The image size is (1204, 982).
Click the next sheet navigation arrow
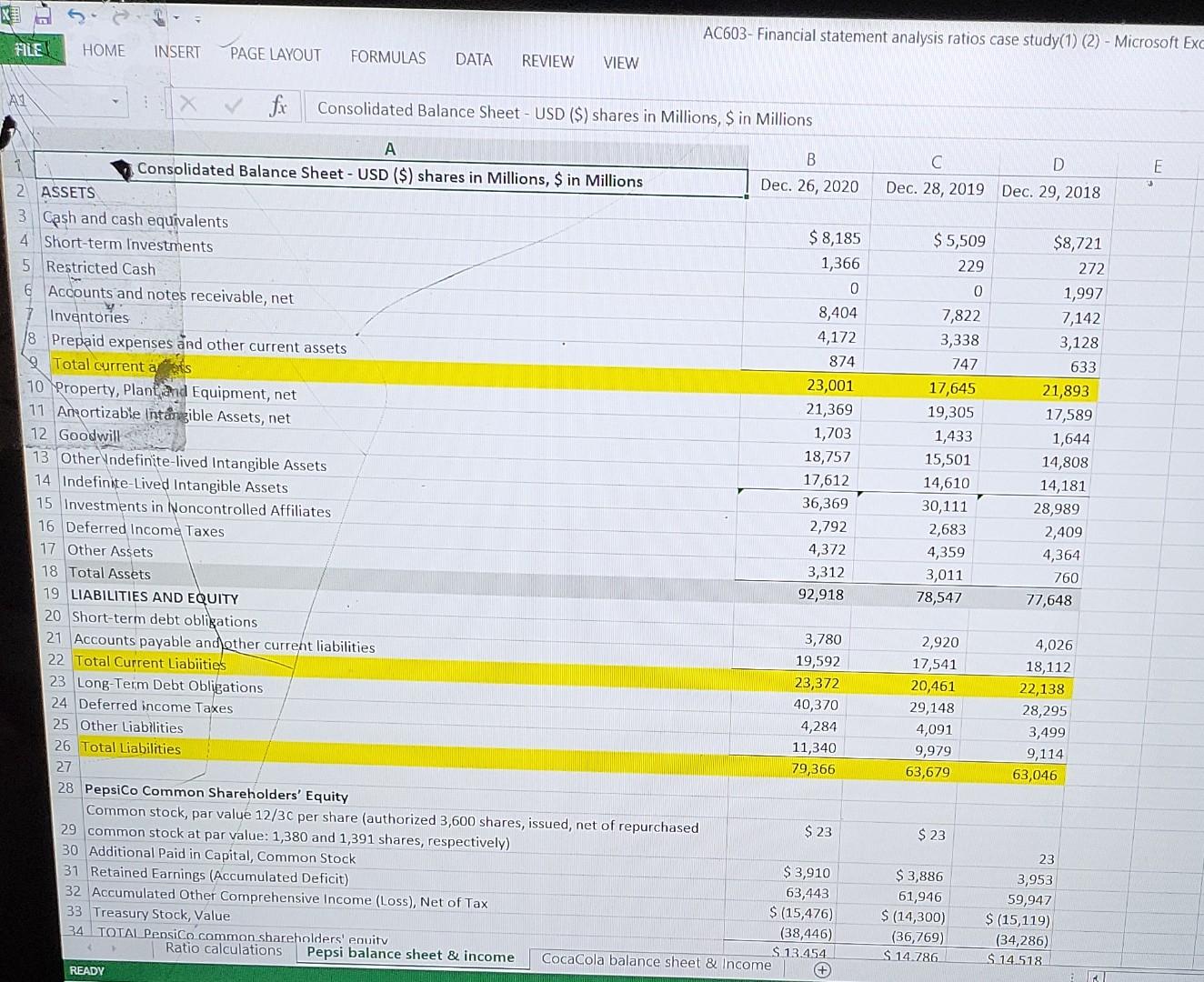113,947
